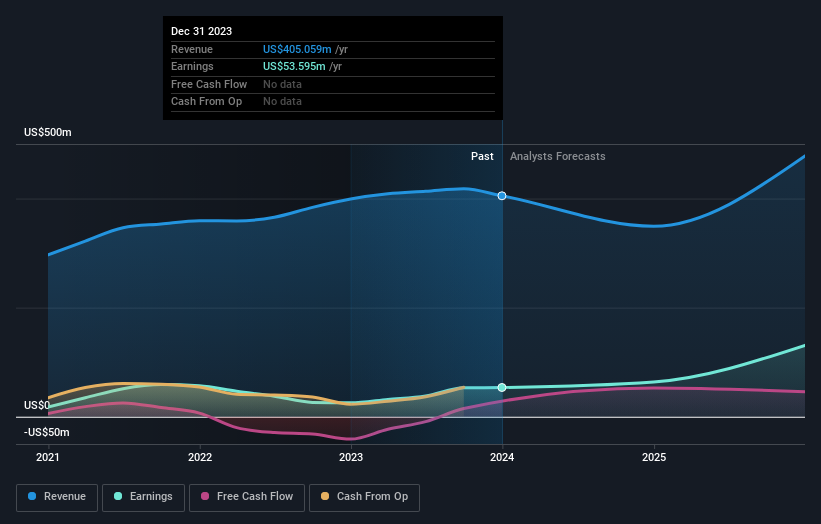Select the Revenue data point at 2024

[x=502, y=196]
